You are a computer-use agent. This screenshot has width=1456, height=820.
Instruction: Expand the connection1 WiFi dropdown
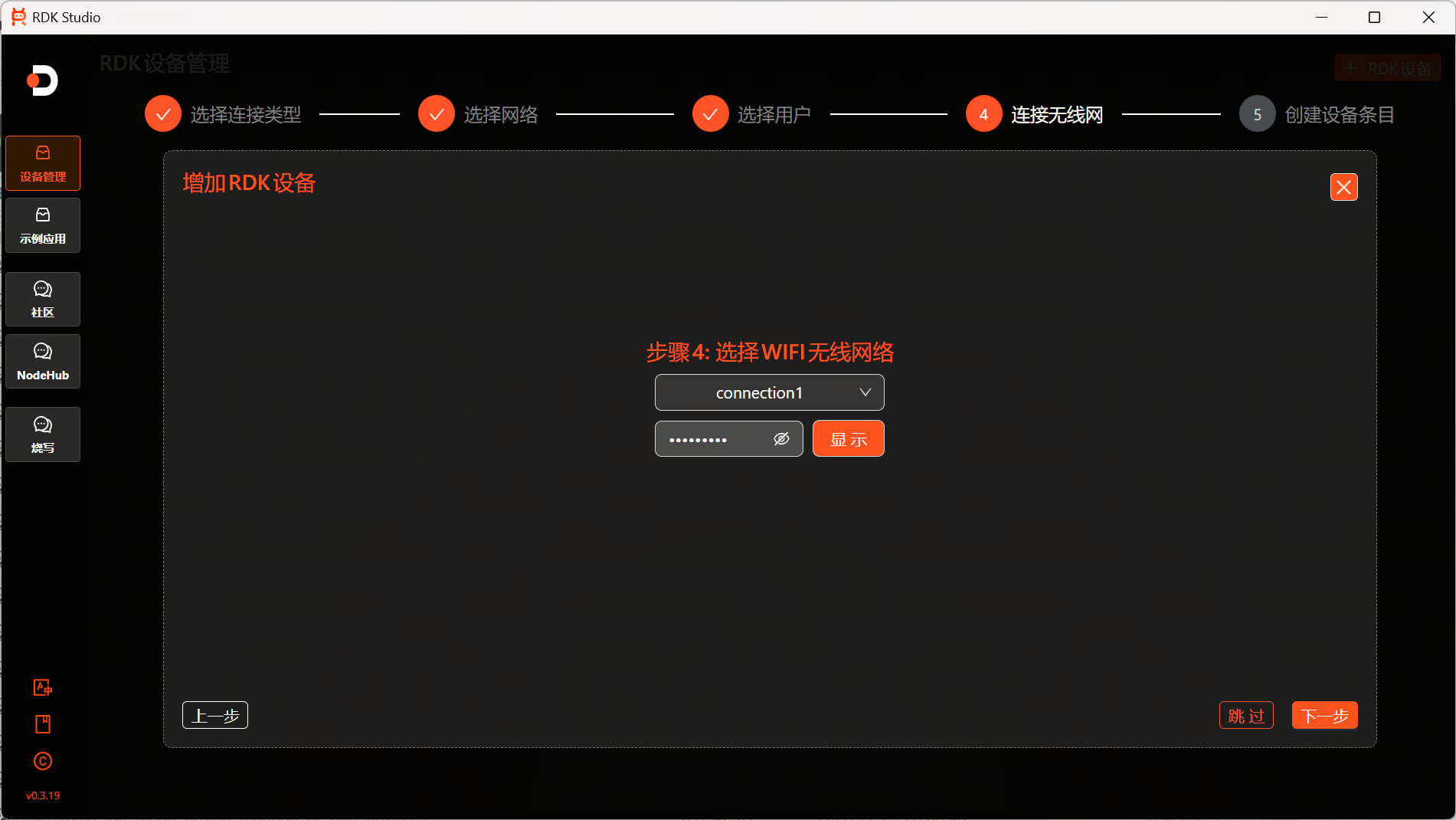click(x=768, y=392)
